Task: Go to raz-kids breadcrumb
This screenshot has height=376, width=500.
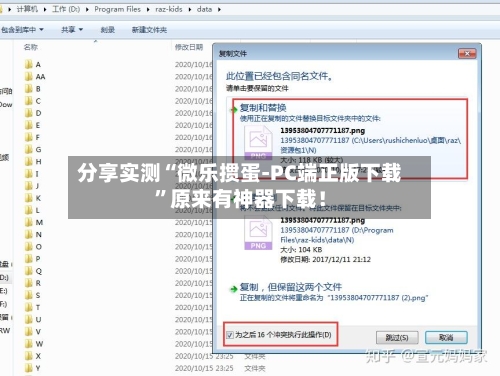Action: pos(169,9)
